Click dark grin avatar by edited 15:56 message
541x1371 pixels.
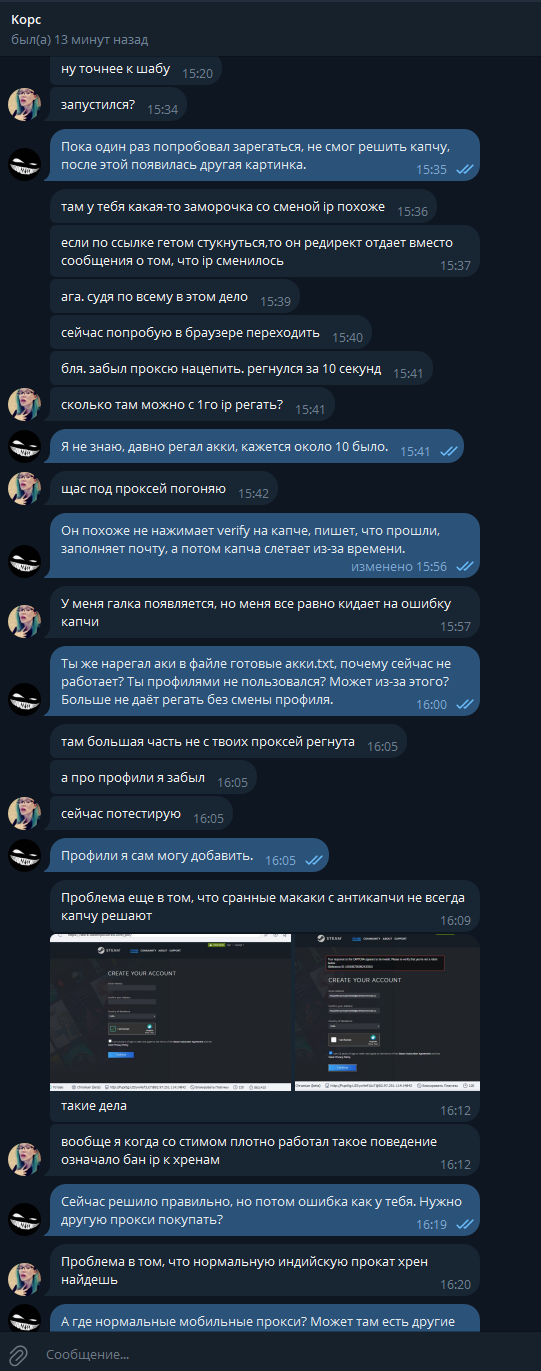tap(24, 562)
